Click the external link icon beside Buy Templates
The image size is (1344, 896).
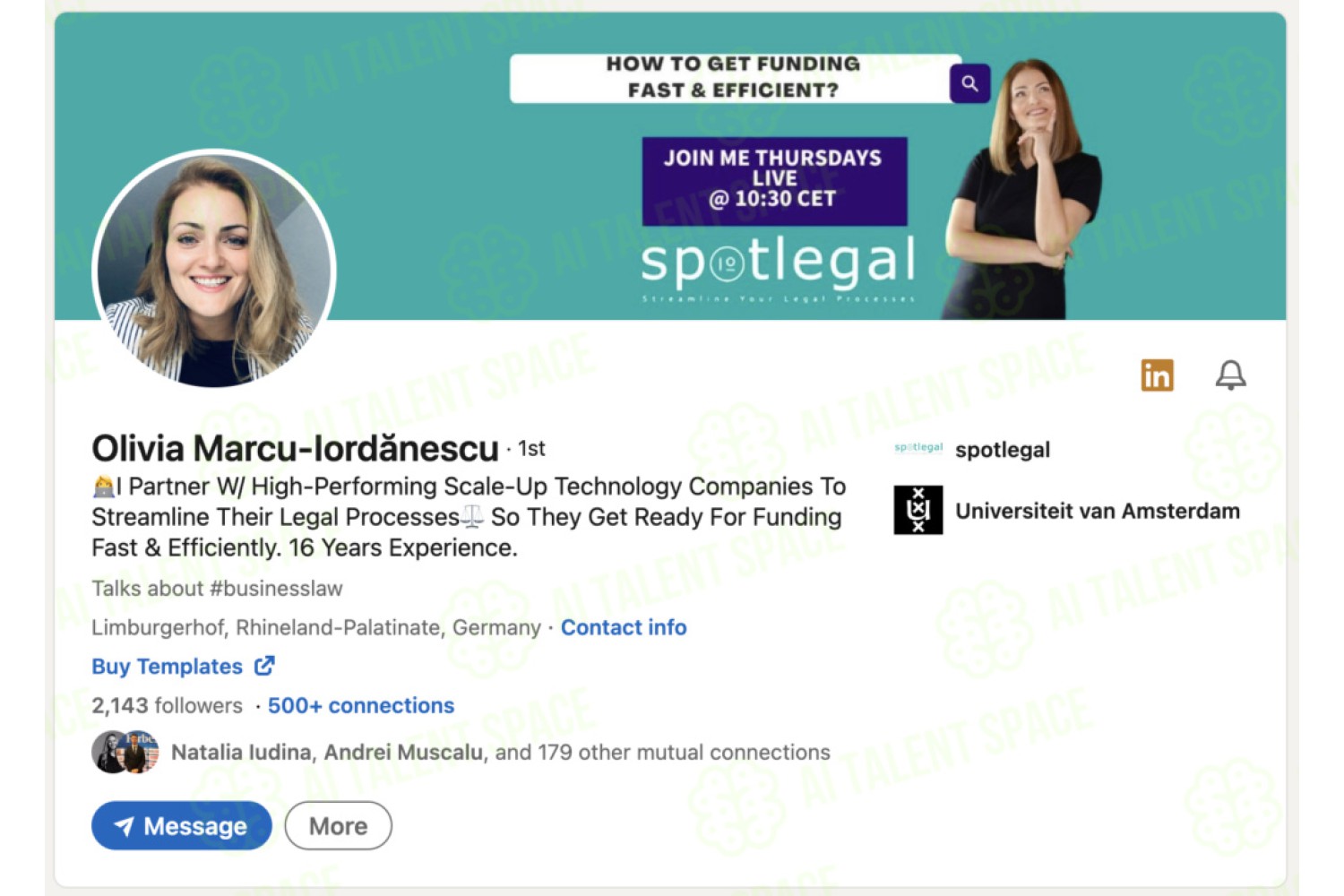tap(264, 666)
